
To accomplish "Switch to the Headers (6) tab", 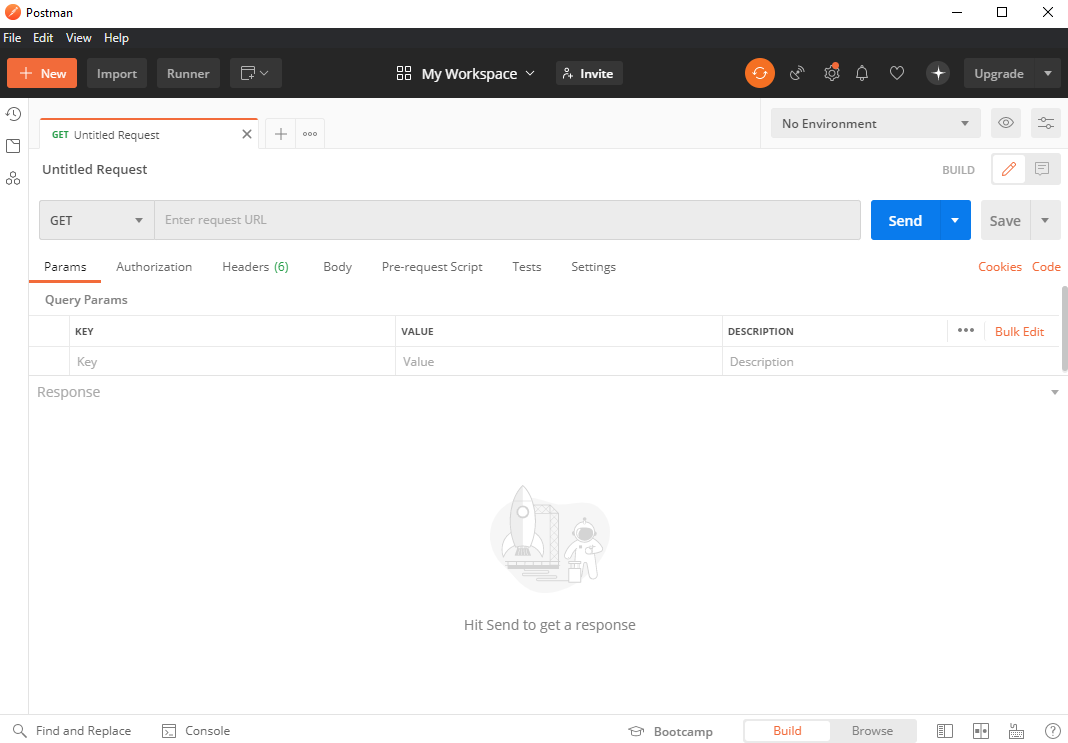I will point(255,266).
